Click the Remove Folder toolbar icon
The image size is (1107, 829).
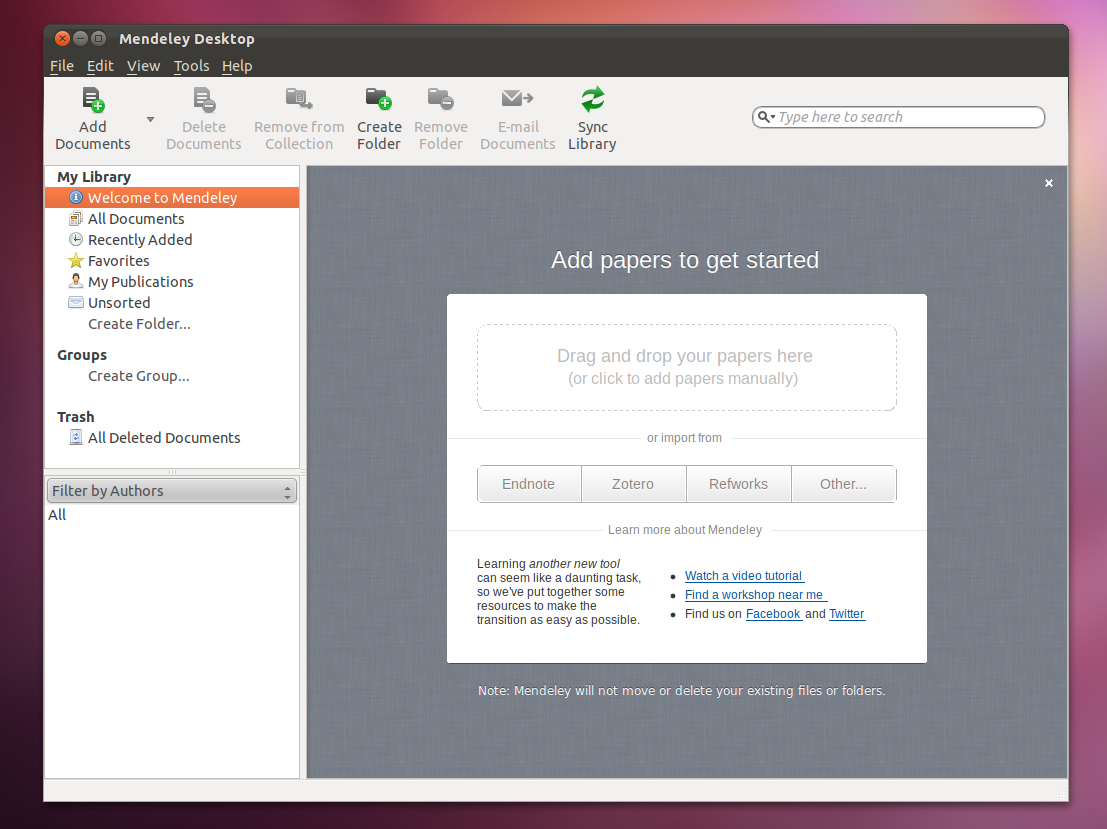441,99
